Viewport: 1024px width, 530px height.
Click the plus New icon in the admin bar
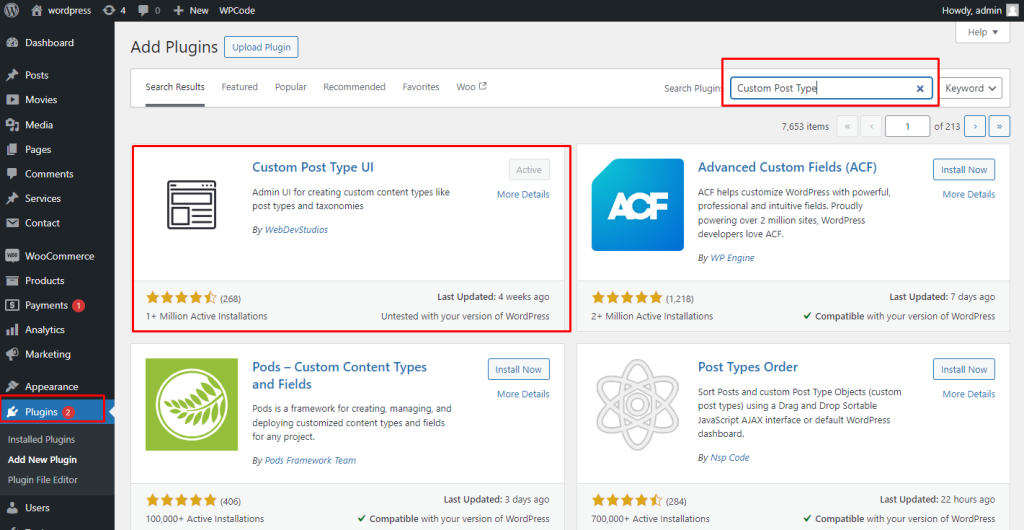click(x=179, y=10)
